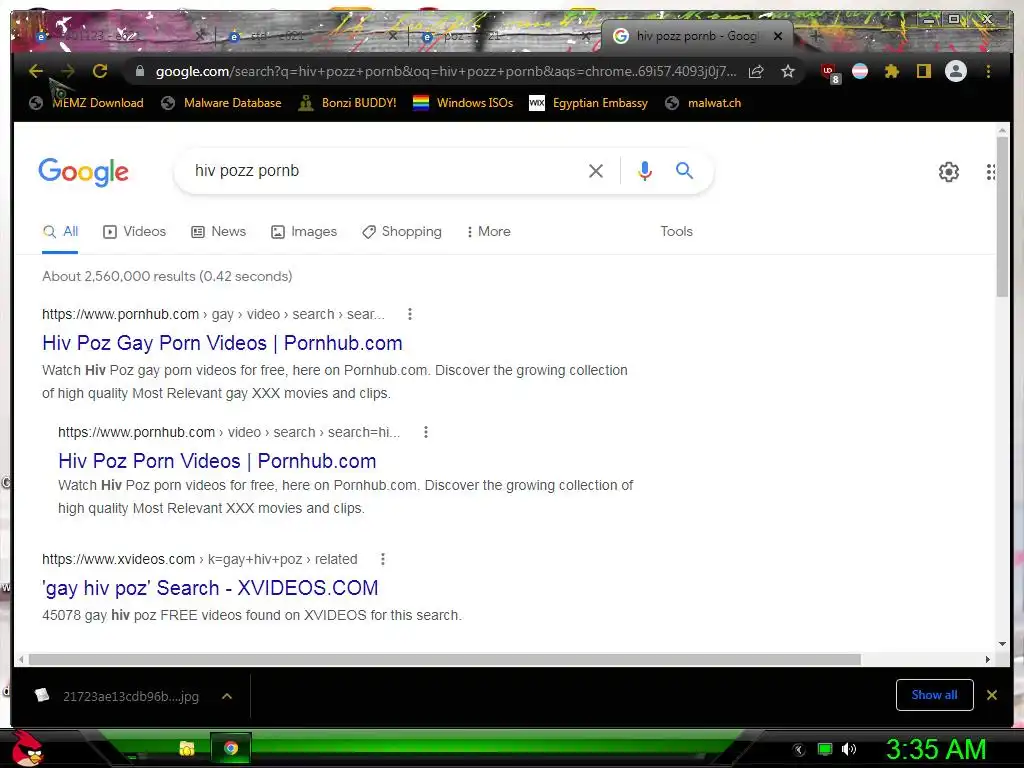Close the downloads bar
Viewport: 1024px width, 768px height.
992,695
